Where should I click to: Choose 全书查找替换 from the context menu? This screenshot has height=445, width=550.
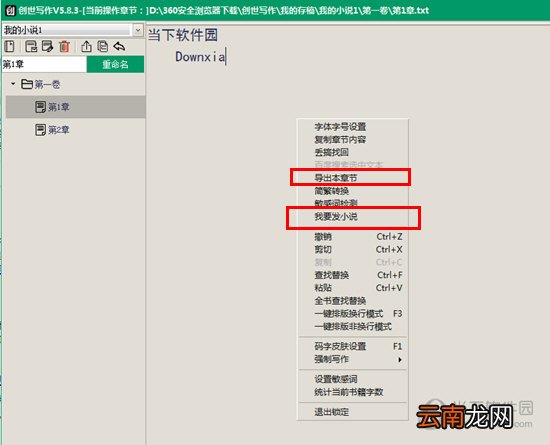(x=353, y=301)
